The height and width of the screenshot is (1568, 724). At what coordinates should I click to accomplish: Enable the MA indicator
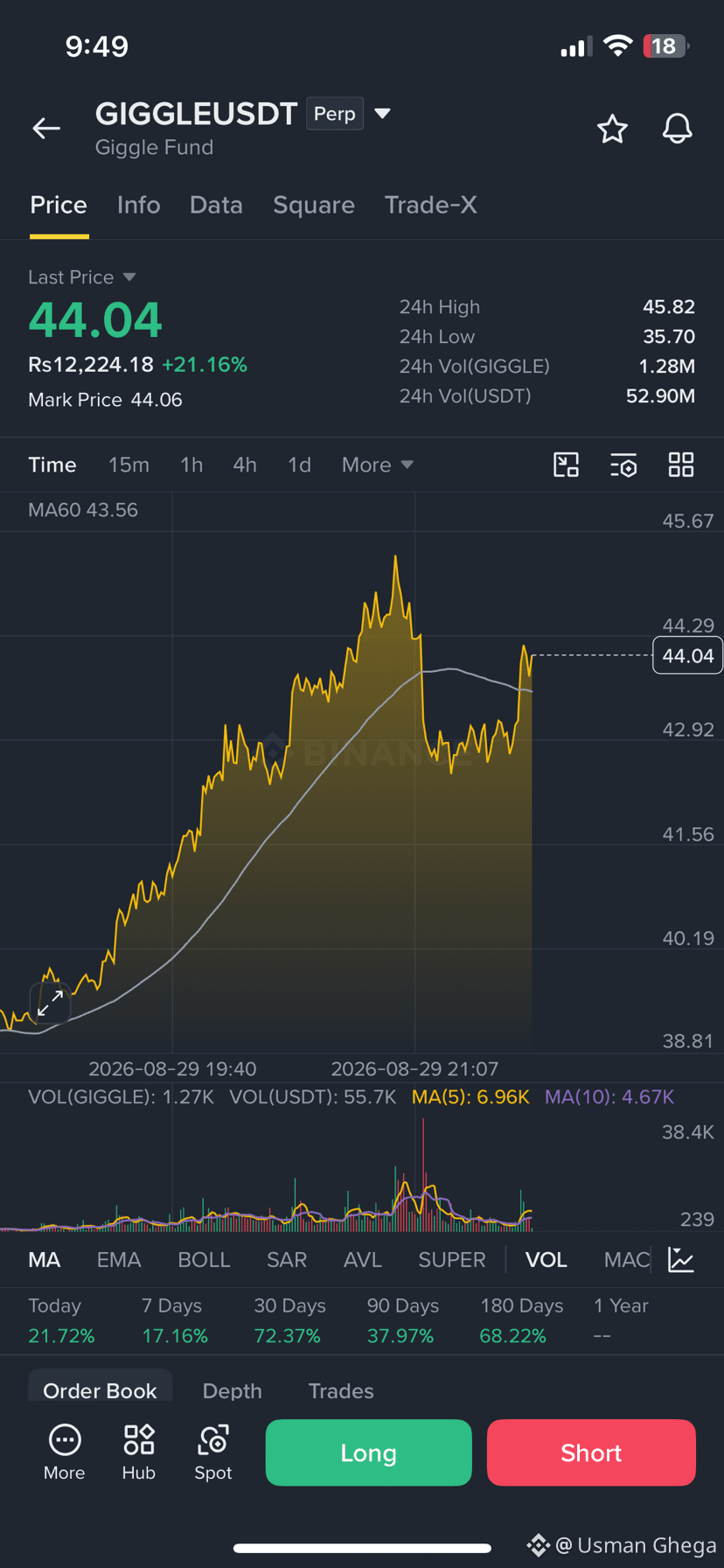click(45, 1260)
